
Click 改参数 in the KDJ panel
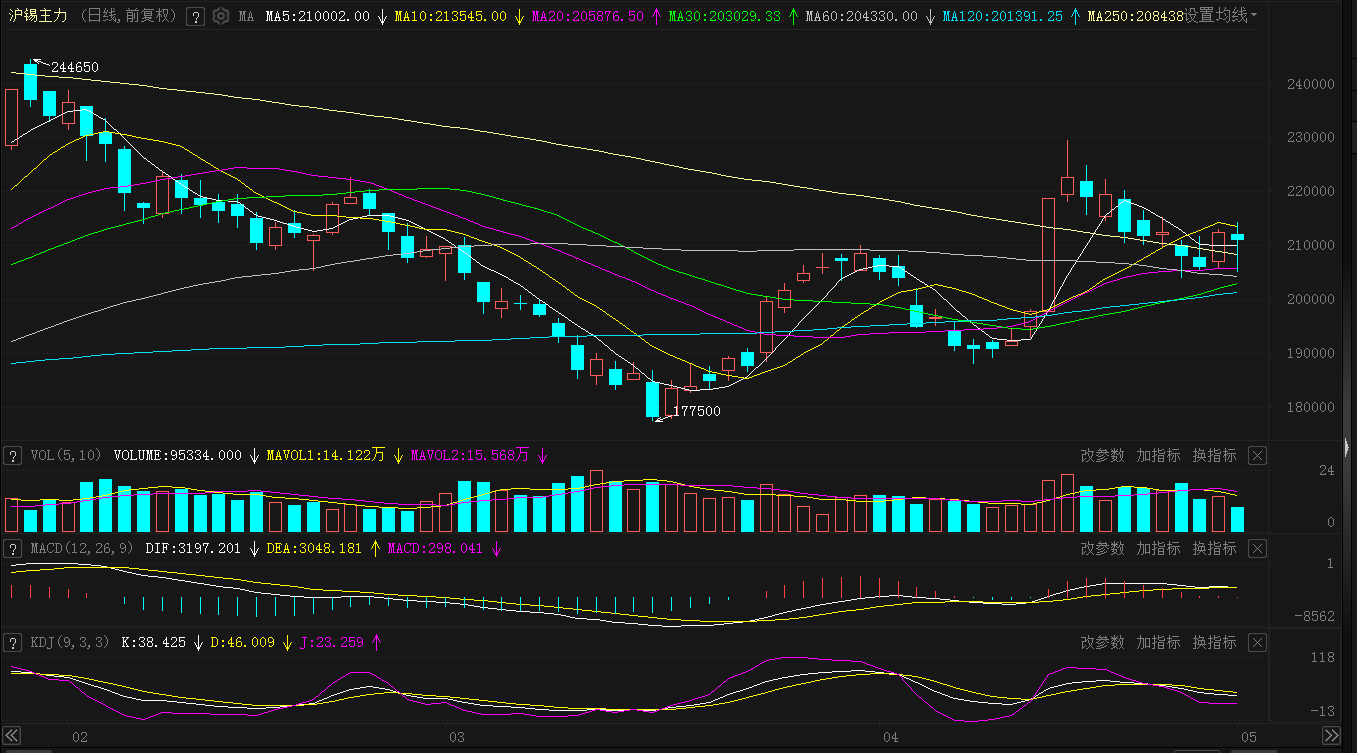tap(1102, 642)
